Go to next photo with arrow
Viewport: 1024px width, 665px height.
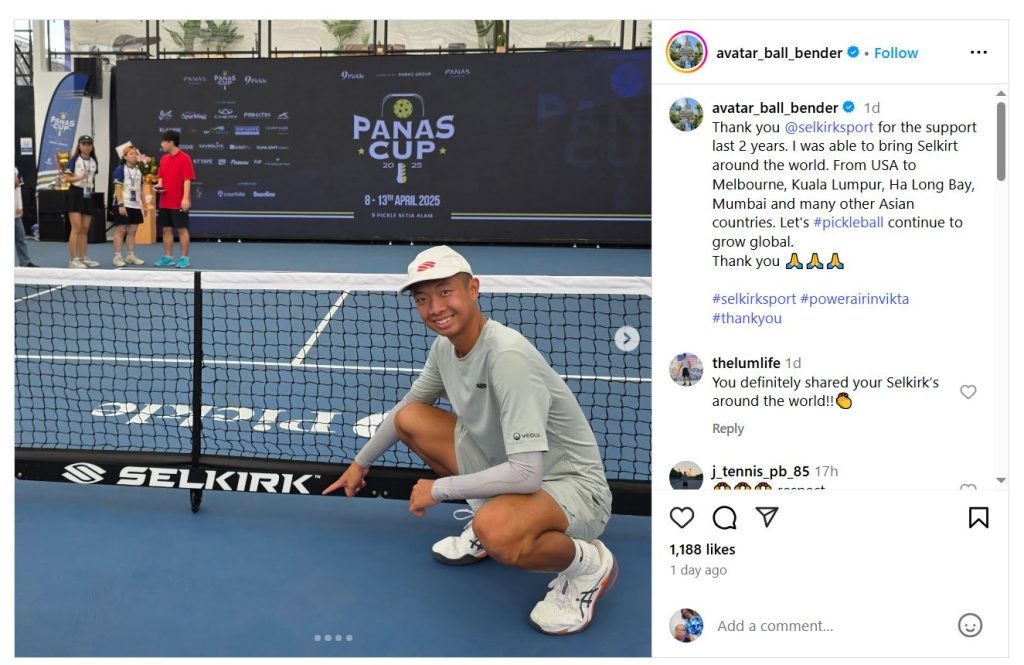click(627, 338)
